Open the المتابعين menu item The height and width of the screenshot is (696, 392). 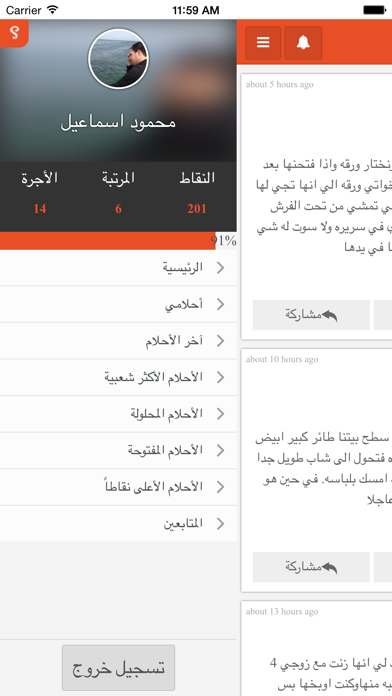118,524
